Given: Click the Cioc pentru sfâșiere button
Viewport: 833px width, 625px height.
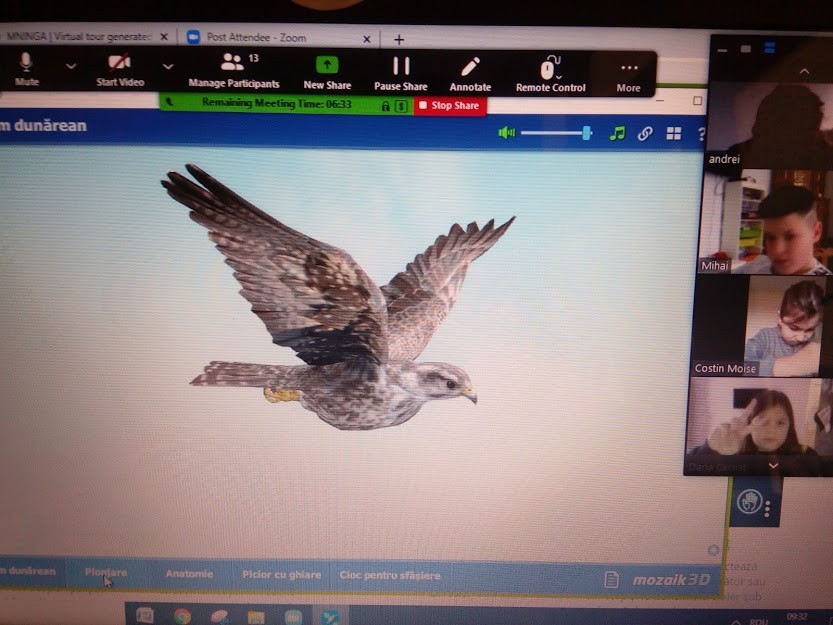Looking at the screenshot, I should pyautogui.click(x=390, y=575).
